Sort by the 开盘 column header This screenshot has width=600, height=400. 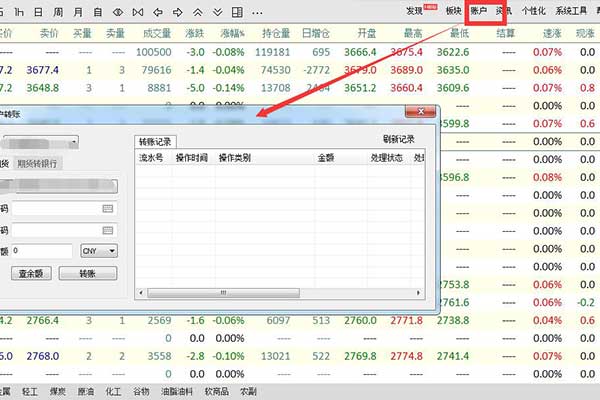tap(367, 34)
